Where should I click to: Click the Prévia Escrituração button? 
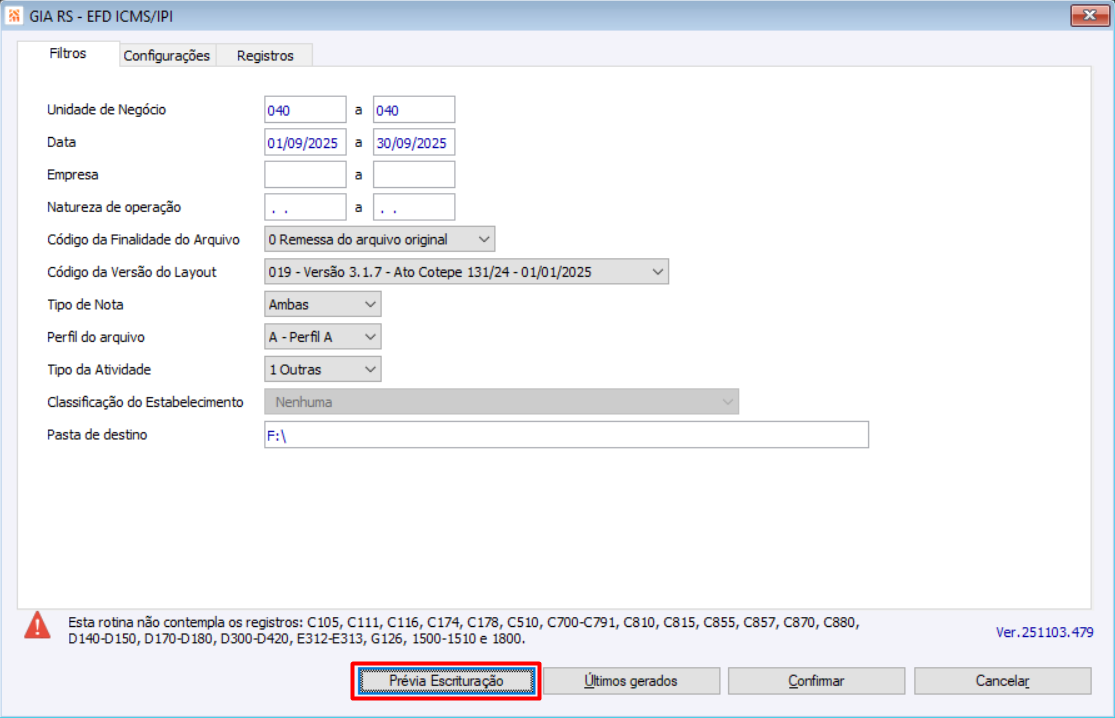coord(446,681)
